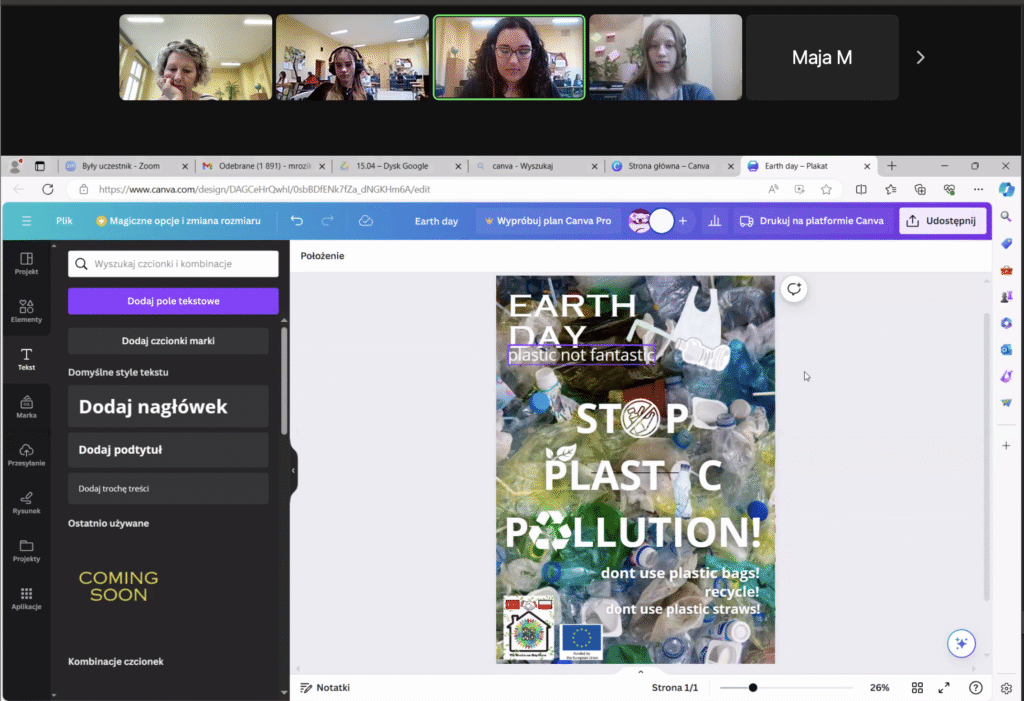
Task: Expand the page thumbnails chevron at bottom
Action: coord(640,672)
